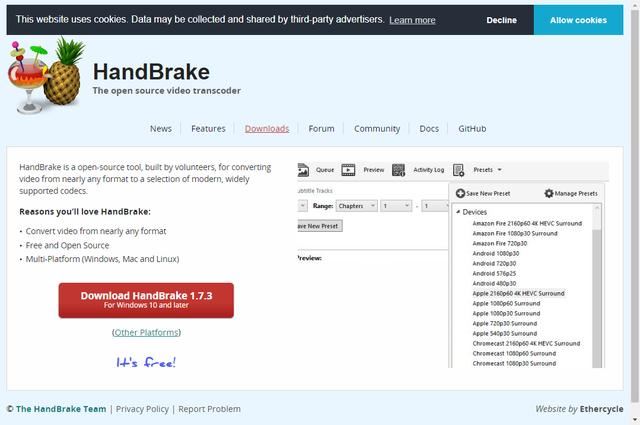Open the GitHub nav link

coord(472,128)
